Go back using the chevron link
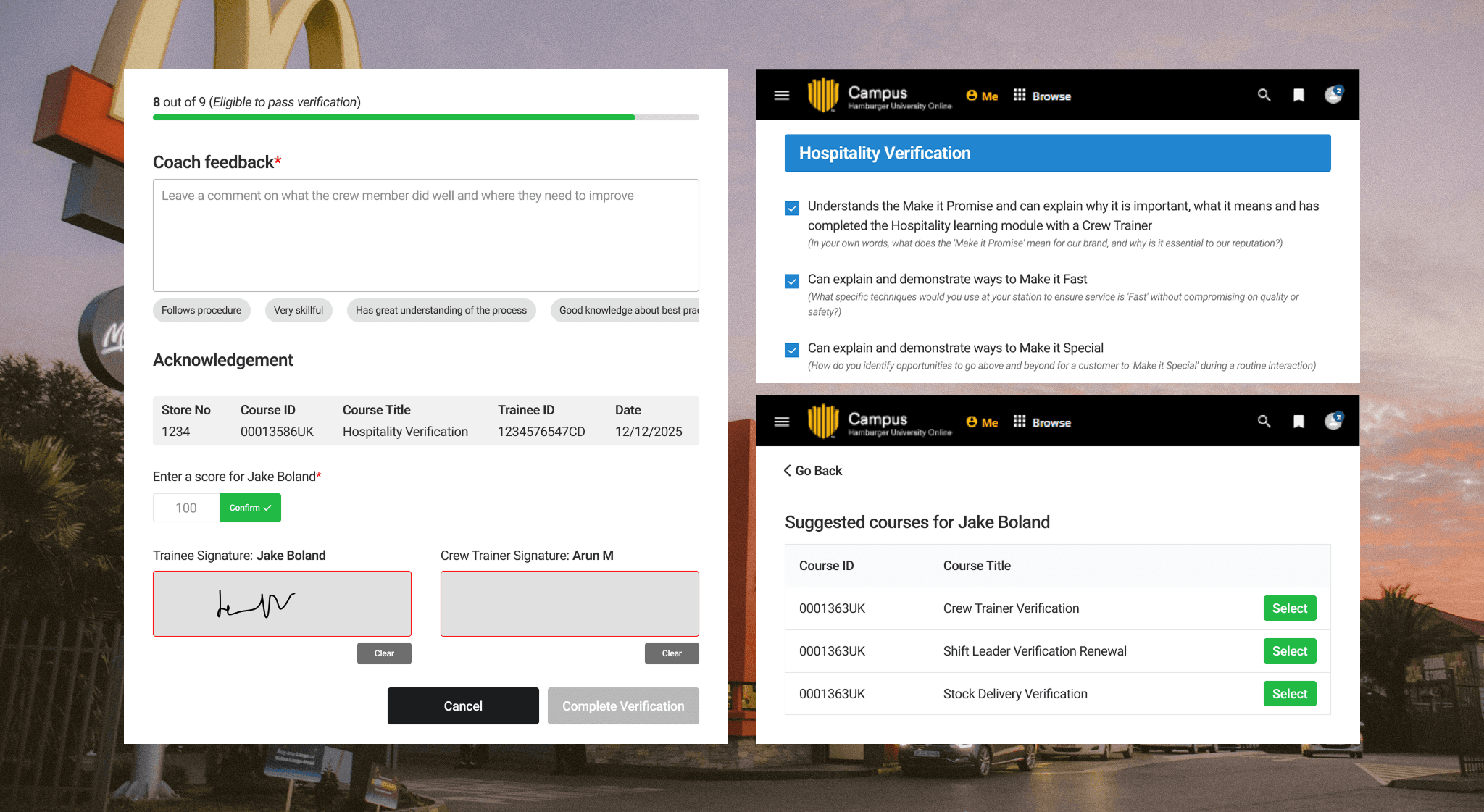The height and width of the screenshot is (812, 1484). (812, 471)
